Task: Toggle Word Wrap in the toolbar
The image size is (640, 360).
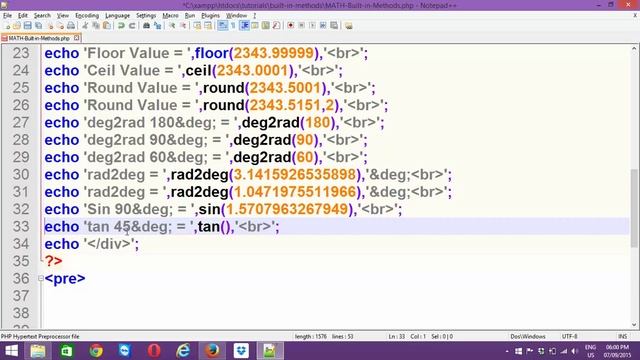Action: pyautogui.click(x=222, y=26)
